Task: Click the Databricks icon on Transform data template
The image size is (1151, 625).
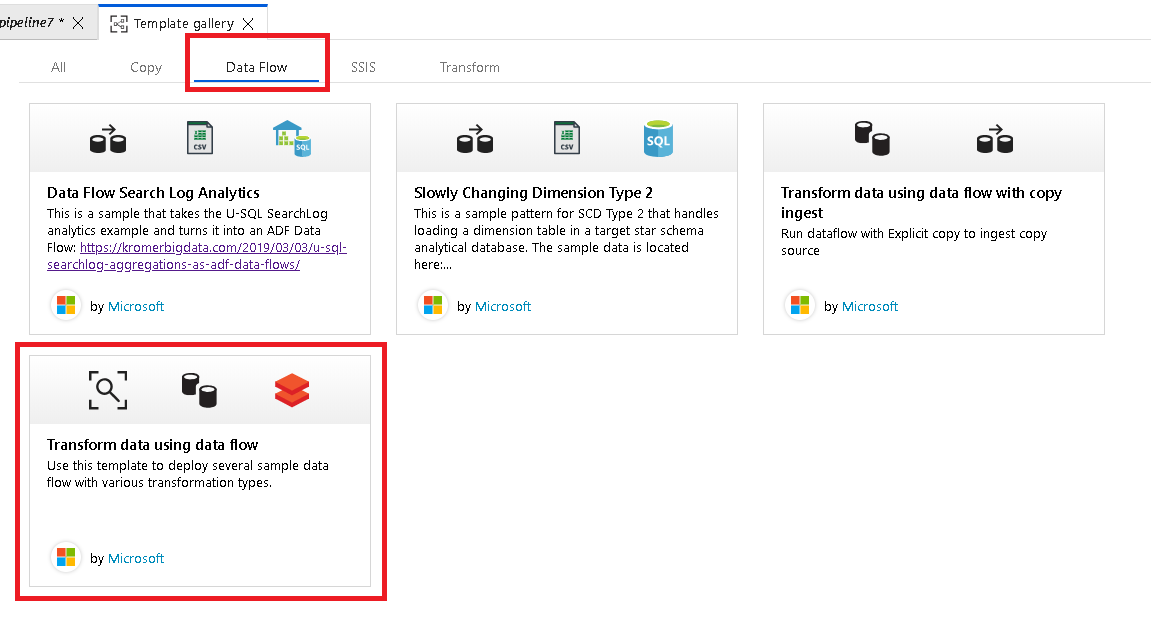Action: [290, 390]
